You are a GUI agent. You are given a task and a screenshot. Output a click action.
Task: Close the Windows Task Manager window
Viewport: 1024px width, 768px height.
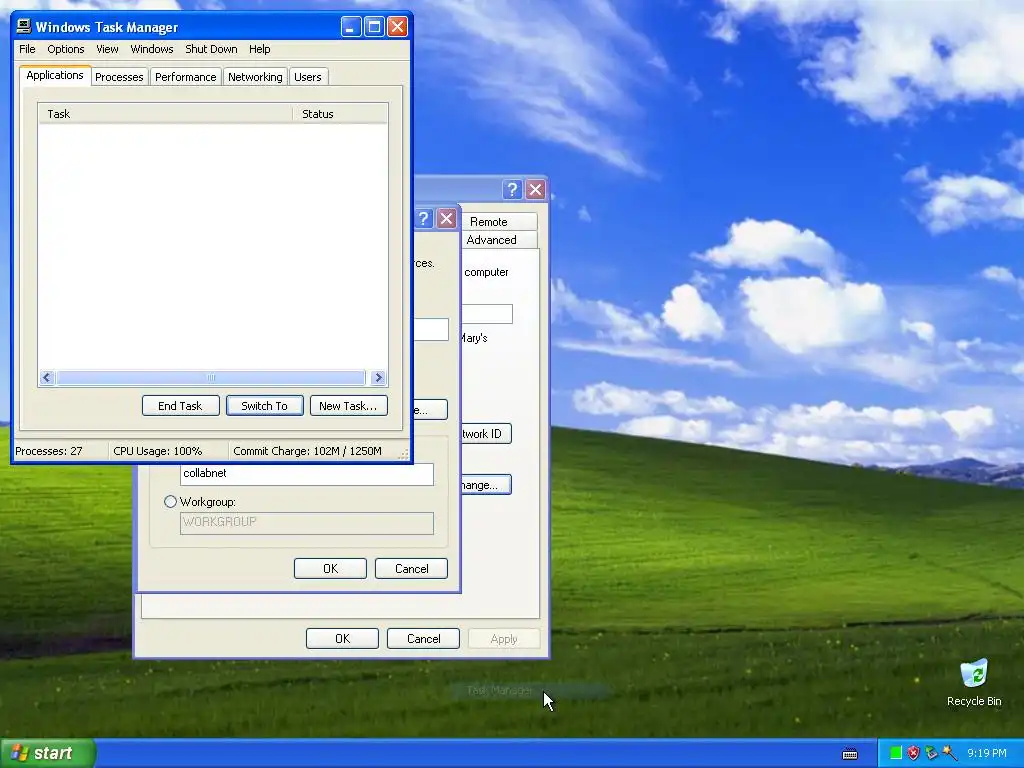pos(397,27)
